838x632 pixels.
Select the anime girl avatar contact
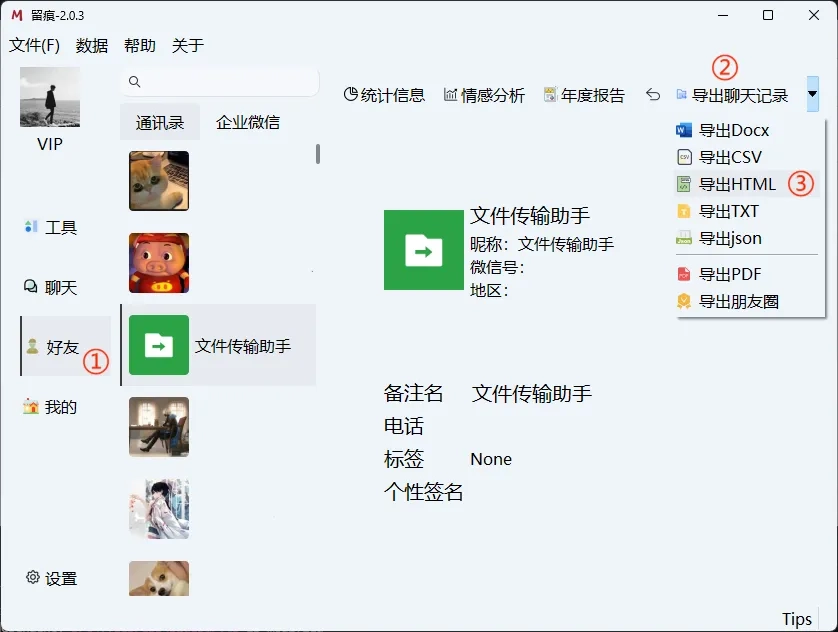[159, 509]
